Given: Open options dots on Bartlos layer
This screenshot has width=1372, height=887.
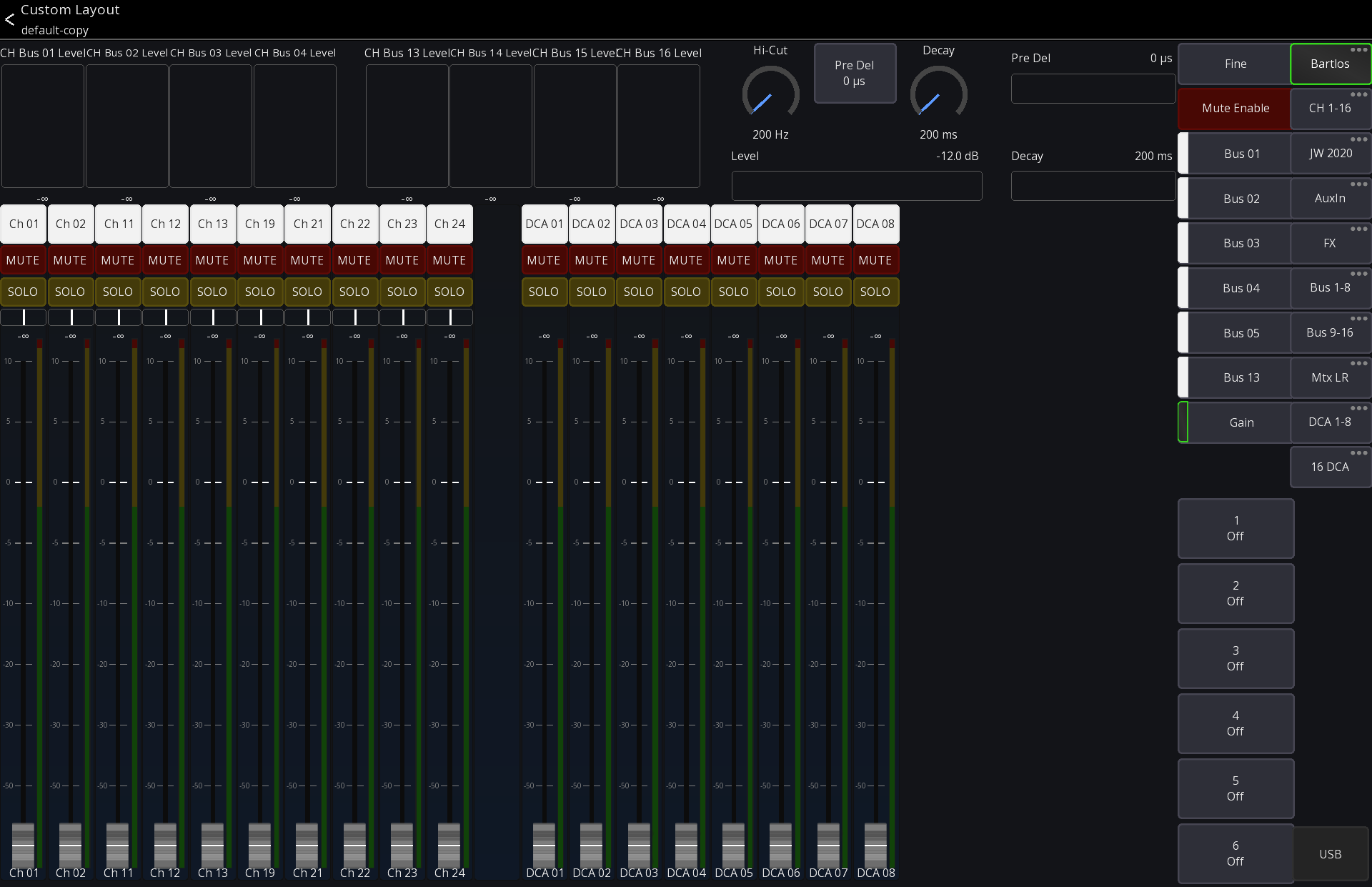Looking at the screenshot, I should tap(1358, 49).
